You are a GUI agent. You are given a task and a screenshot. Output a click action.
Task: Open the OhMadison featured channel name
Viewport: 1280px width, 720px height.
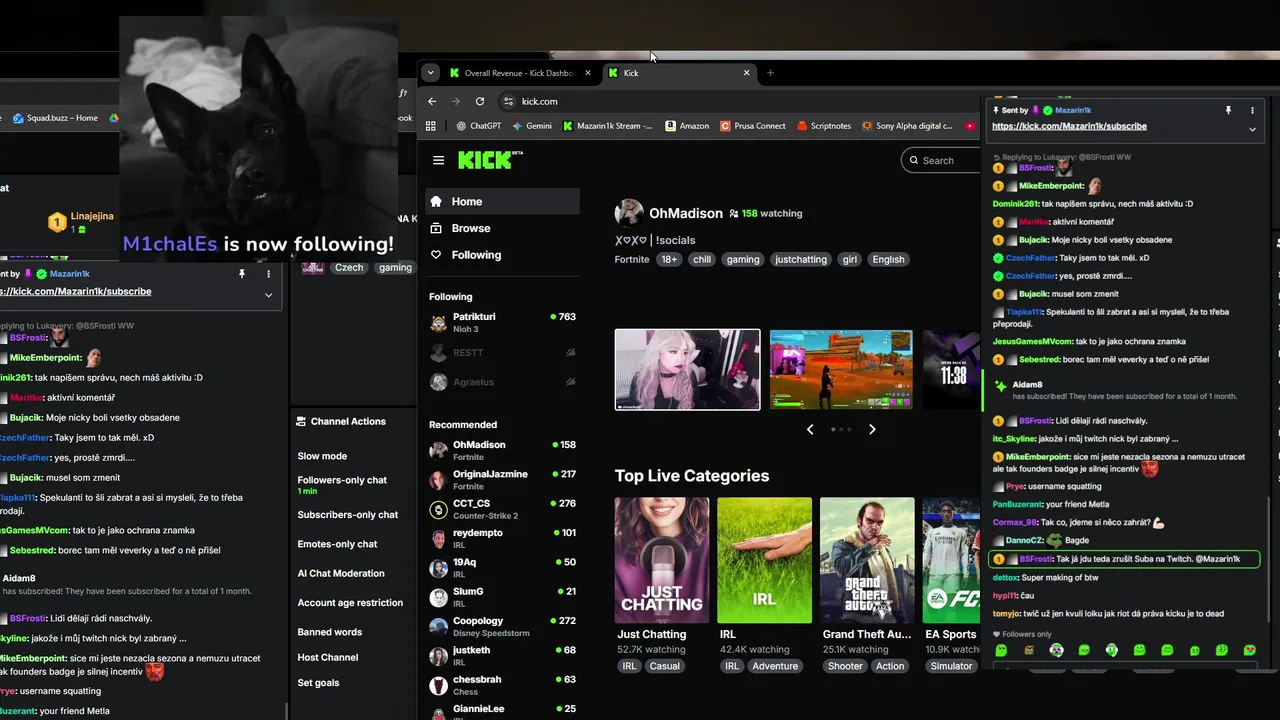point(686,213)
